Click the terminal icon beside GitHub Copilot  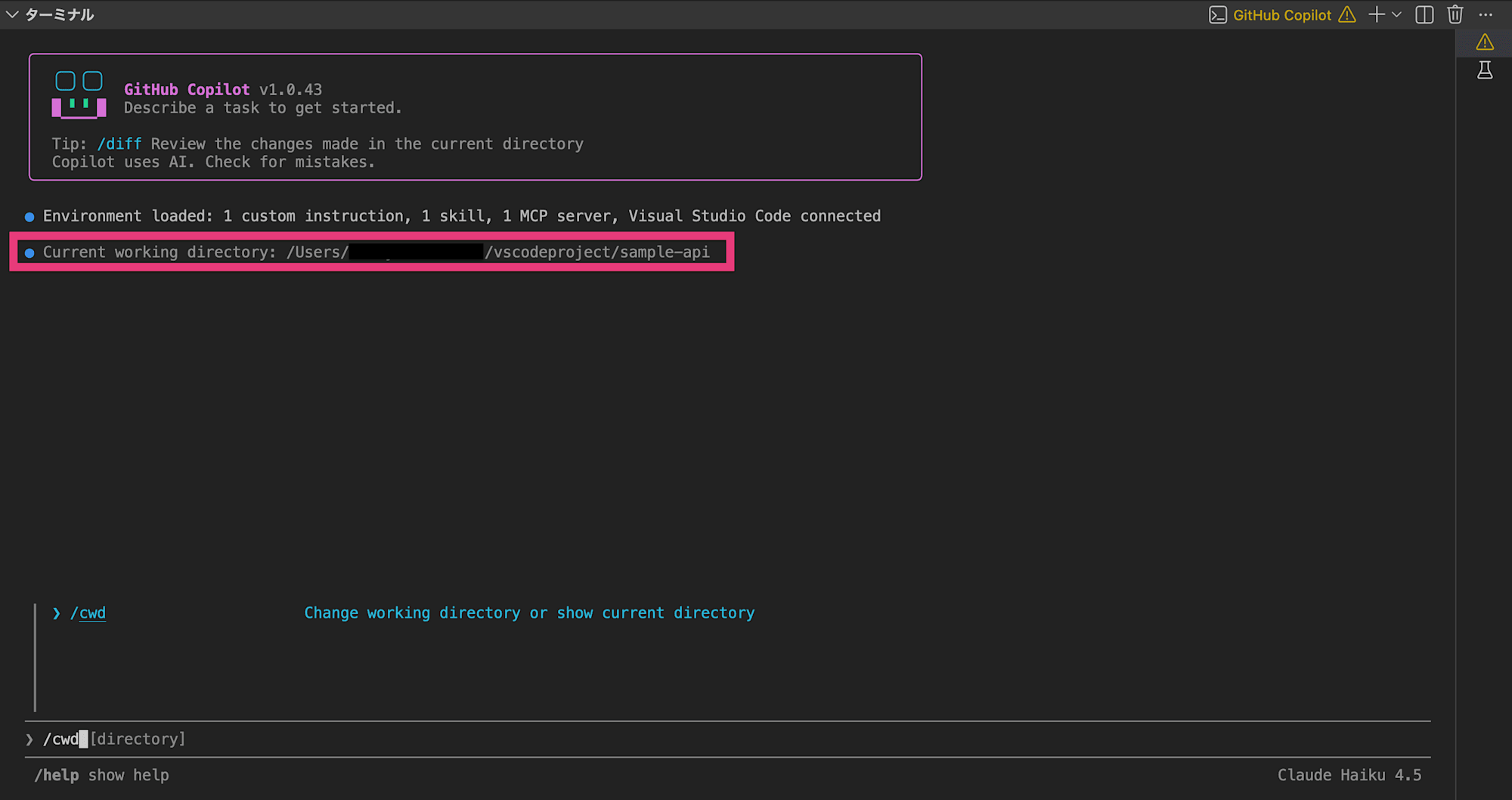(1217, 14)
